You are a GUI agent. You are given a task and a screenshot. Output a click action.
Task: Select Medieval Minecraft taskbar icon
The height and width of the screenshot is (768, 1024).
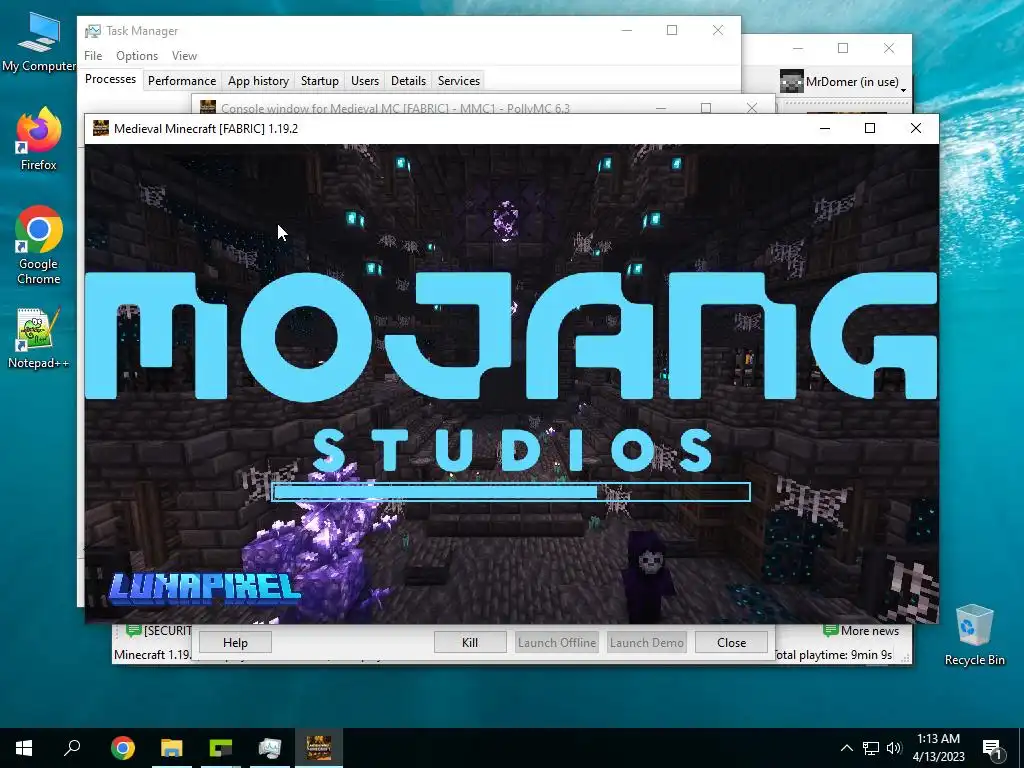tap(319, 748)
